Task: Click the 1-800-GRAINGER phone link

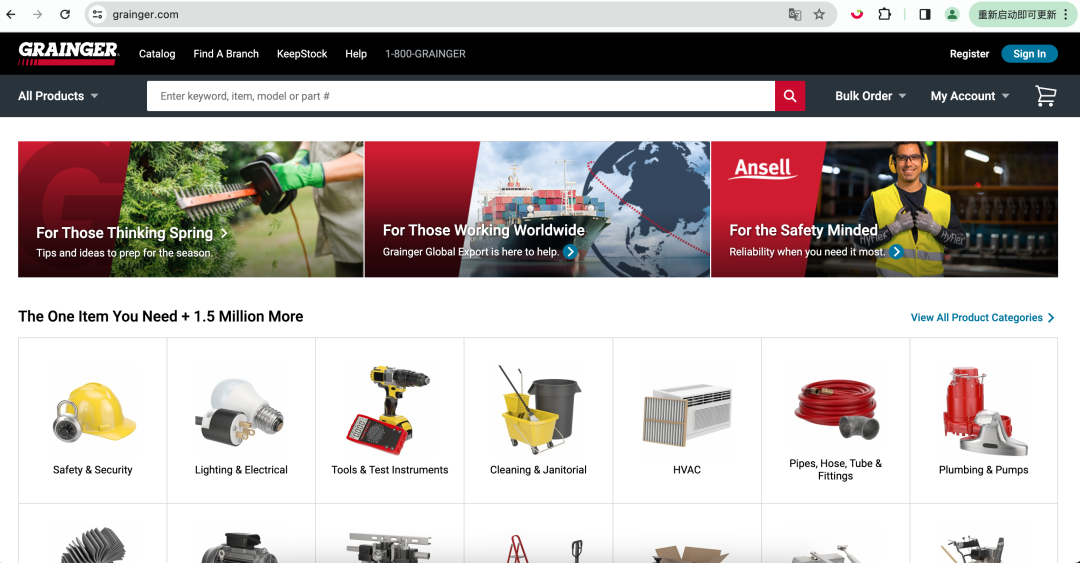Action: [x=426, y=54]
